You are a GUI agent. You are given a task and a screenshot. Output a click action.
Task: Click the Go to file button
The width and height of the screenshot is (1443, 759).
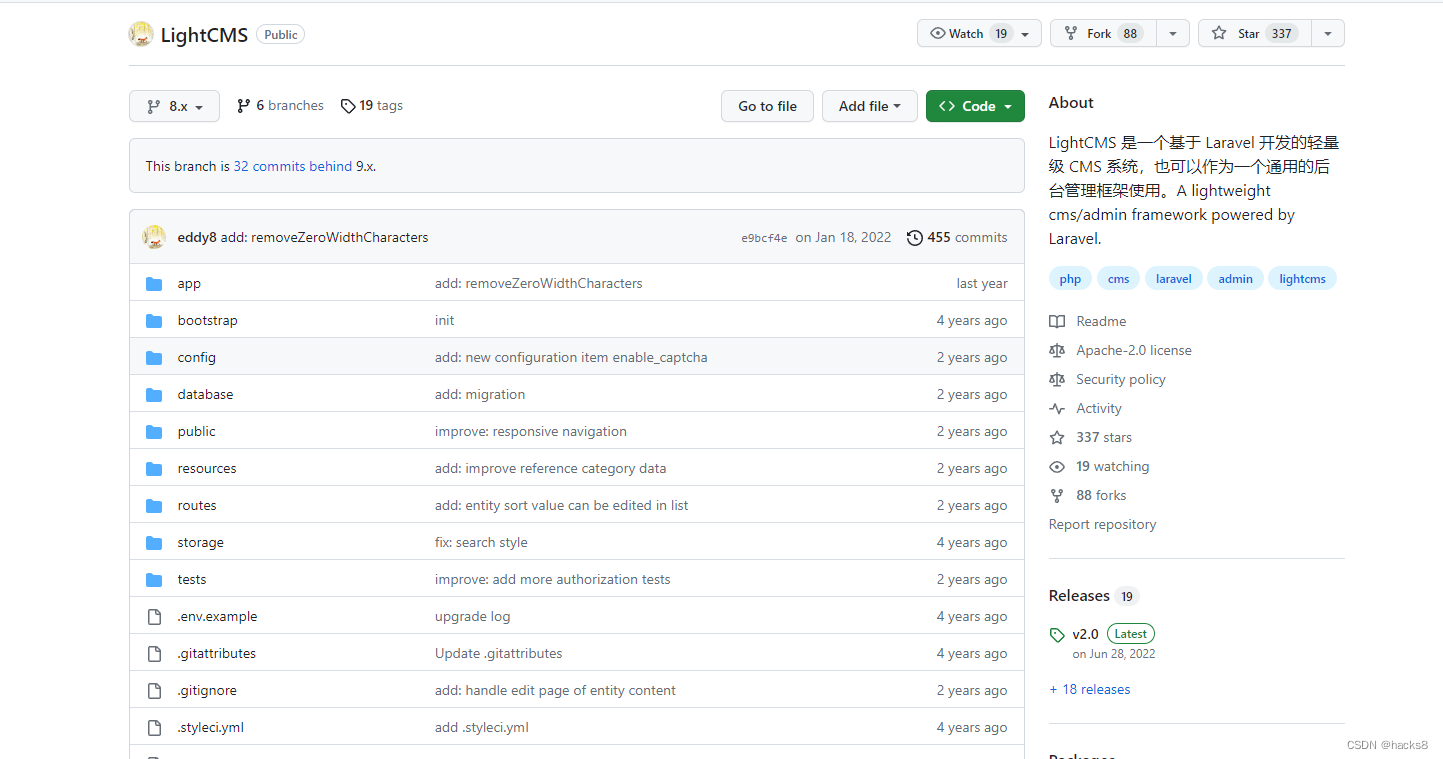pos(768,106)
